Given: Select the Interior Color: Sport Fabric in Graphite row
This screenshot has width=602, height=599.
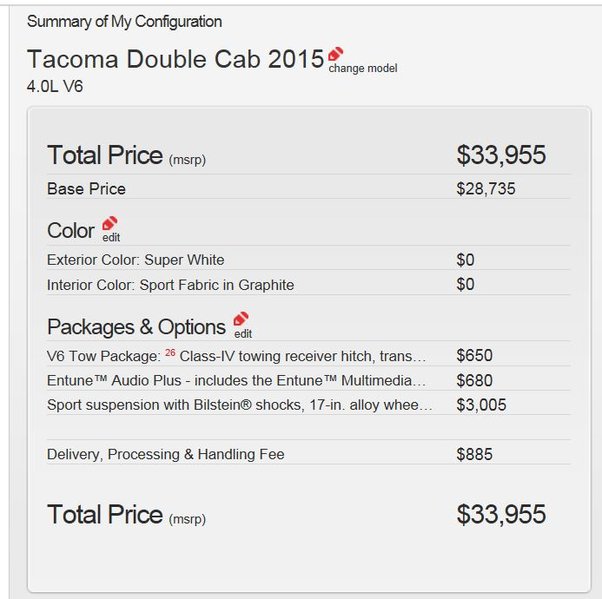Looking at the screenshot, I should tap(308, 285).
